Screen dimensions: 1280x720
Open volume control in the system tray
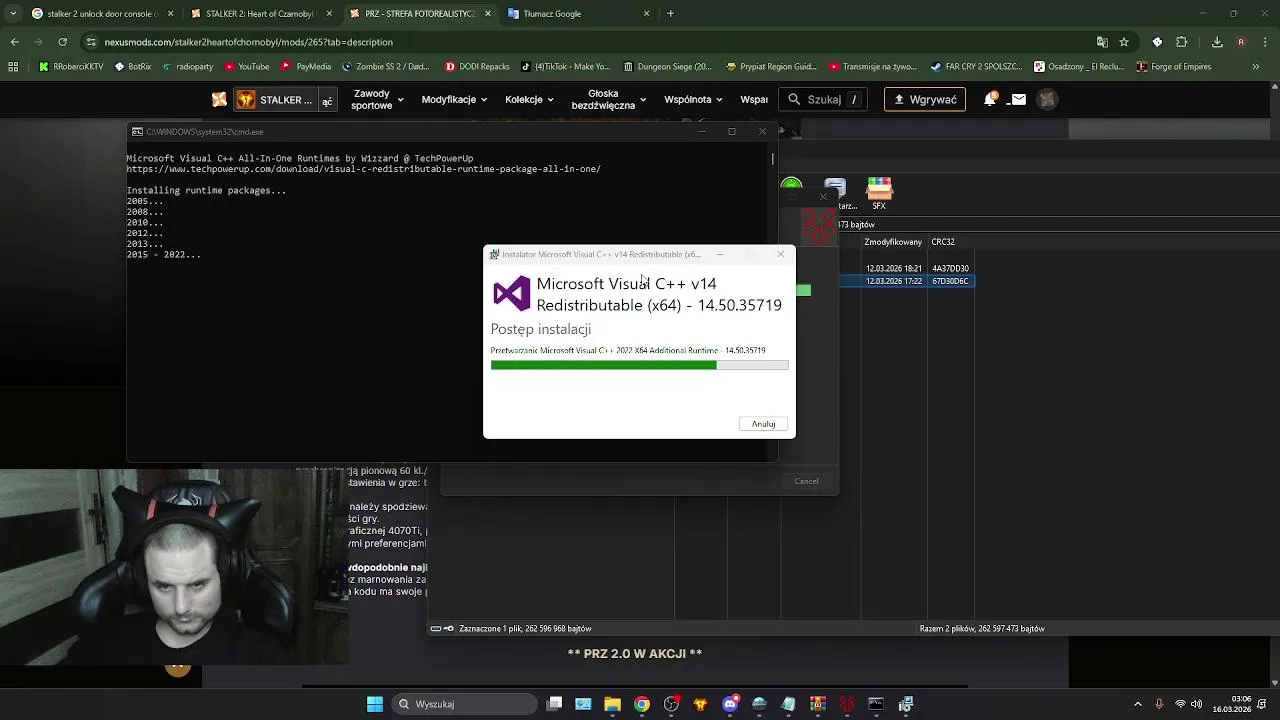1197,704
